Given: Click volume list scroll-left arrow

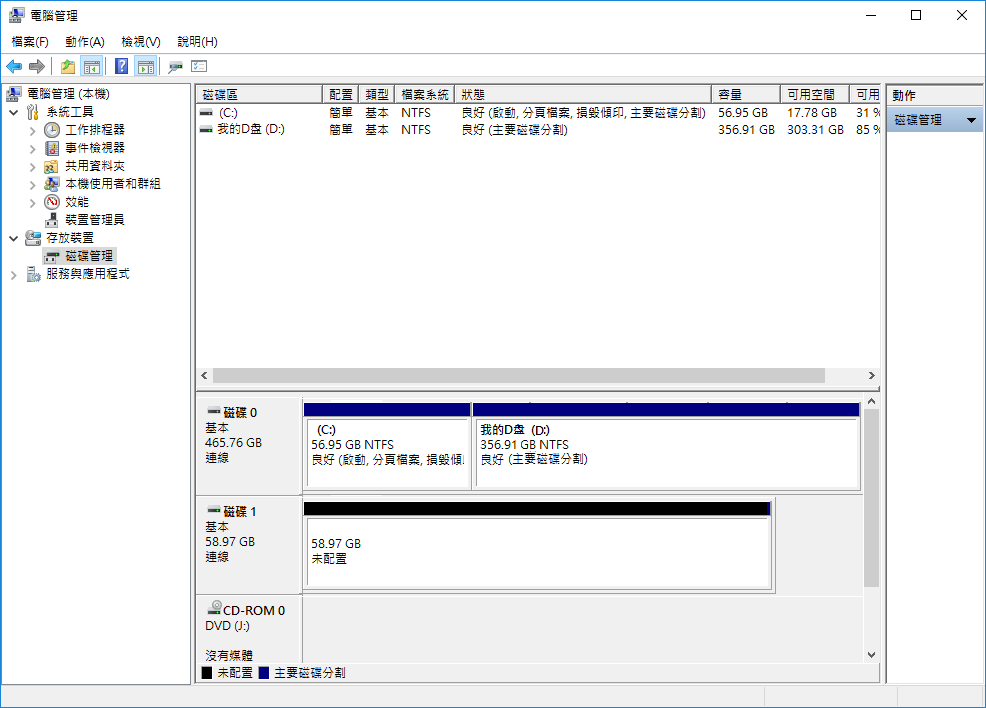Looking at the screenshot, I should coord(204,375).
